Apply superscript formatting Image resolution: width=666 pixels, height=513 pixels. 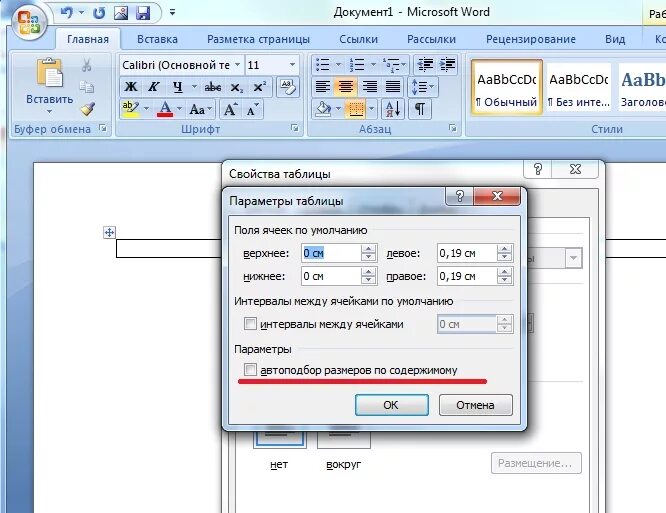[x=259, y=87]
